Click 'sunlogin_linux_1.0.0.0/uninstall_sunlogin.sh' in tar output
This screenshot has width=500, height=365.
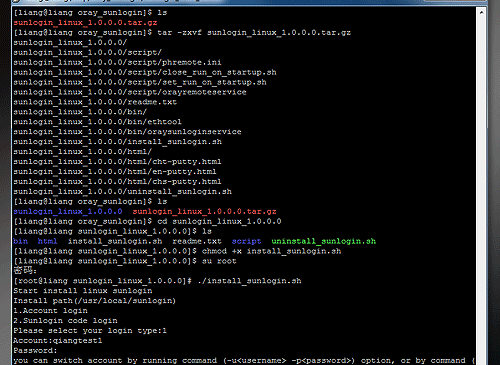pyautogui.click(x=122, y=192)
